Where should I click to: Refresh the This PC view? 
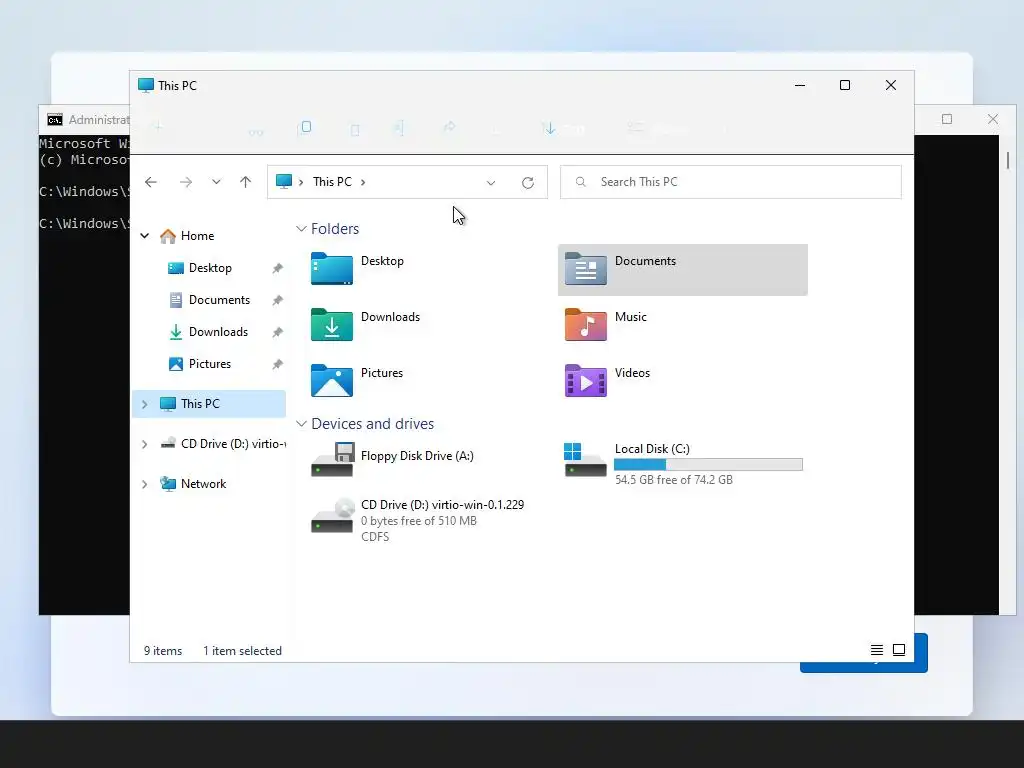point(528,183)
